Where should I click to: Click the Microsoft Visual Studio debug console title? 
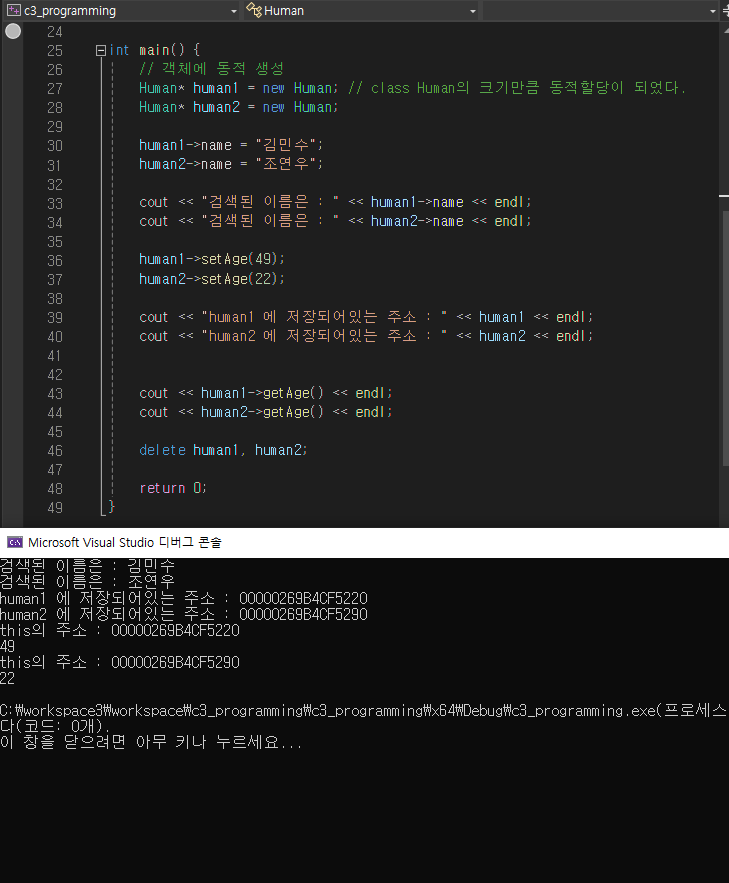pos(125,542)
